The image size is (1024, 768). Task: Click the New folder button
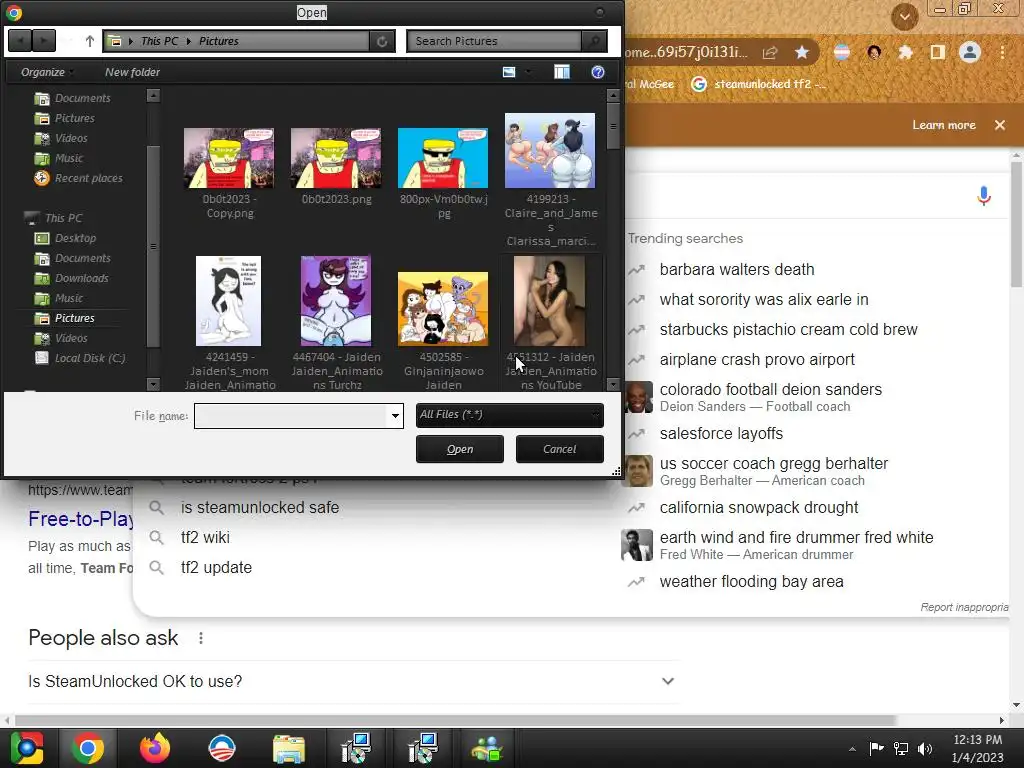132,72
